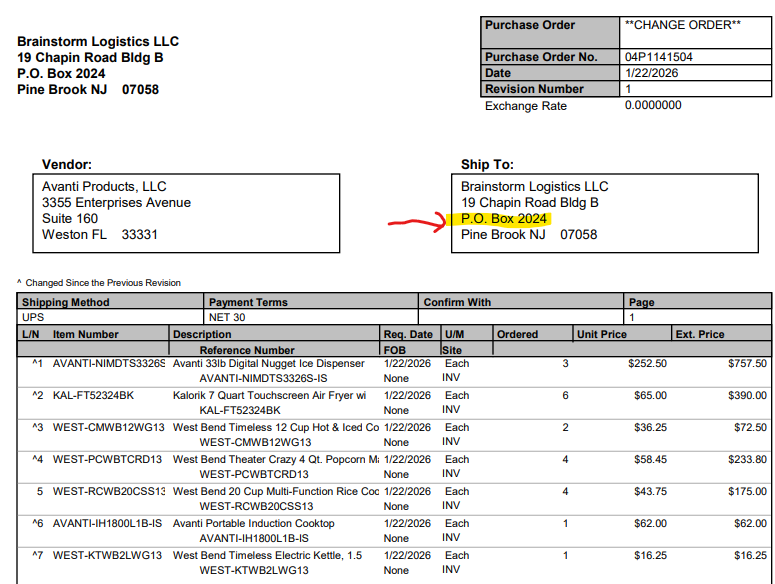This screenshot has height=584, width=775.
Task: Click item number WEST-CMWB12WG13 on line 3
Action: tap(108, 428)
